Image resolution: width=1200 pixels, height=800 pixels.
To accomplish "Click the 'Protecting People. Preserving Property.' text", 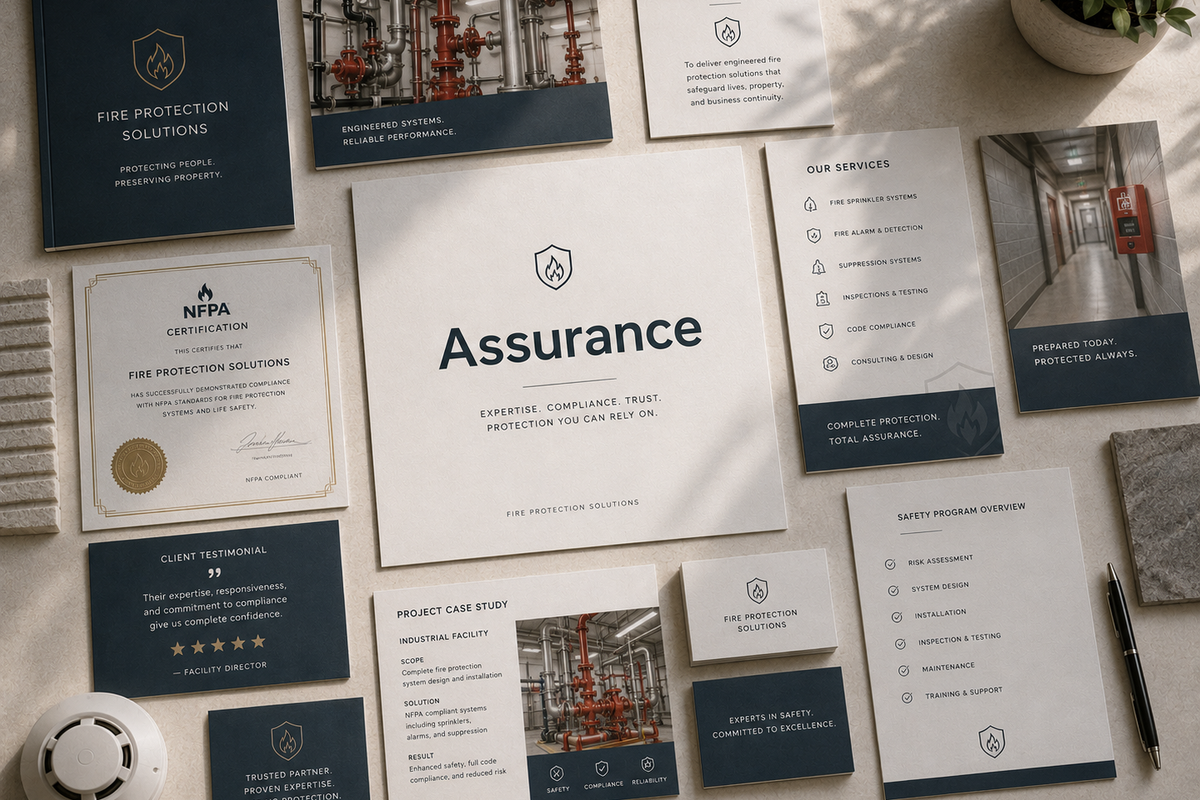I will tap(167, 174).
